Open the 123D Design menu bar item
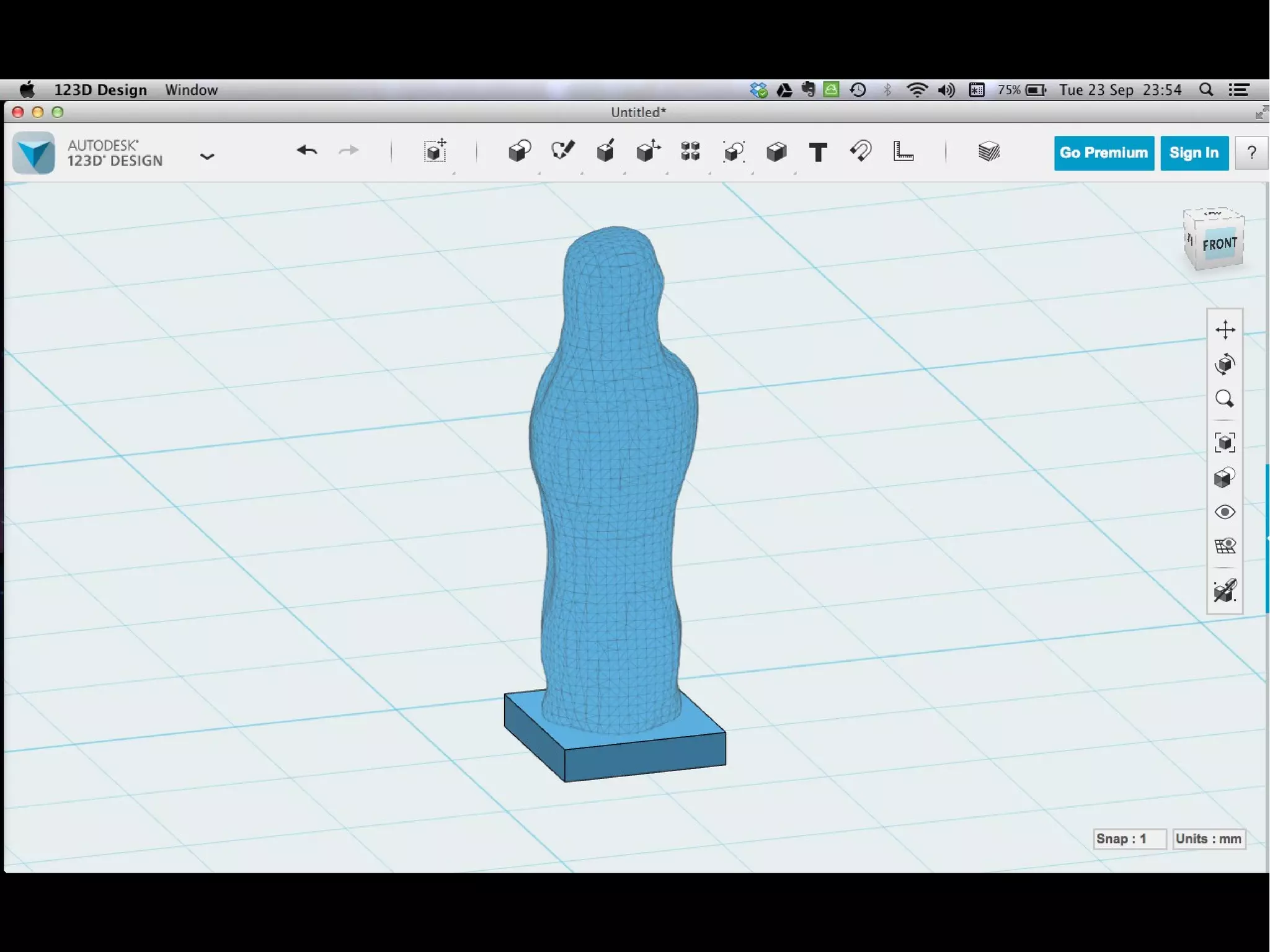The width and height of the screenshot is (1270, 952). coord(100,90)
